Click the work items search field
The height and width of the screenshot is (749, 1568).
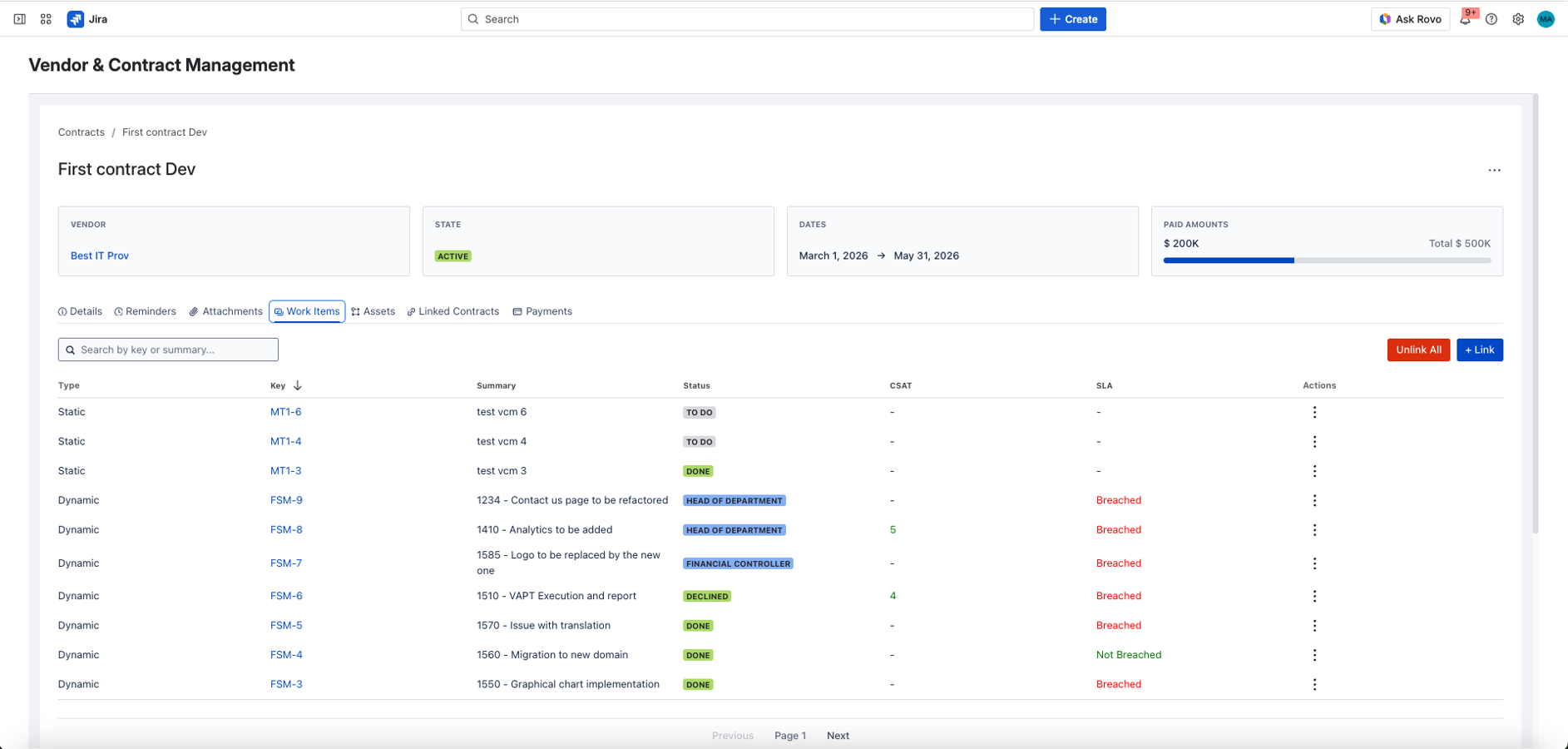(x=167, y=349)
